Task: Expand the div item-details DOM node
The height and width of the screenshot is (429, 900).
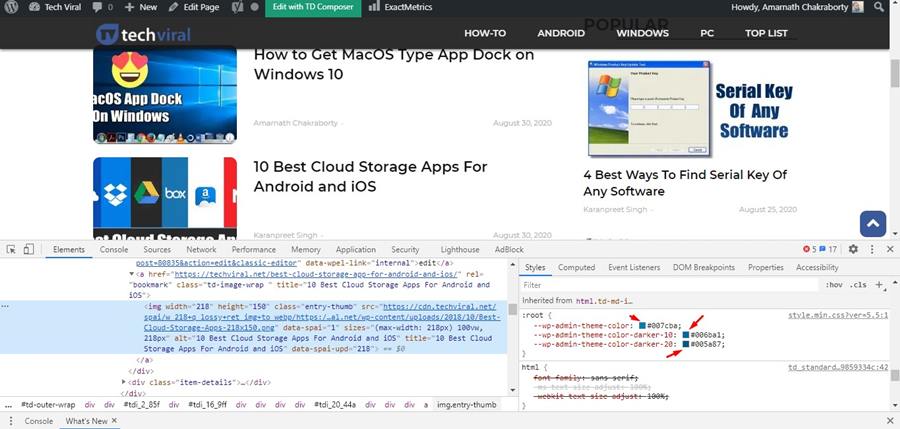Action: (124, 382)
